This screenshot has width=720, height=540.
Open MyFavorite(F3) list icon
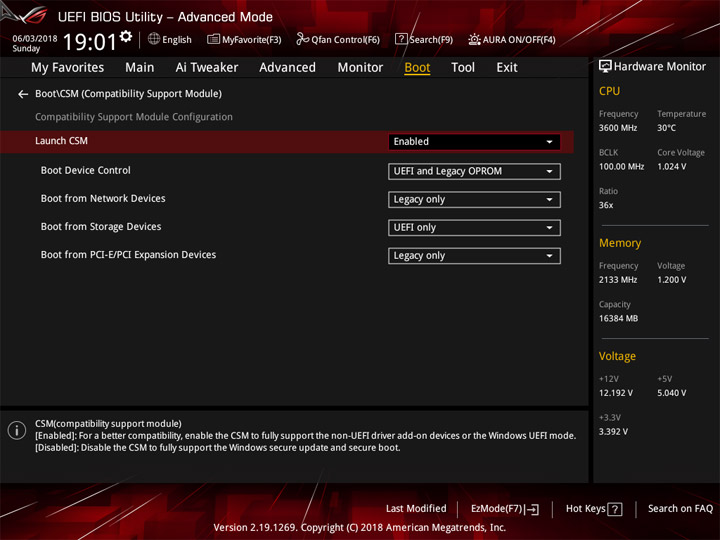[x=213, y=39]
